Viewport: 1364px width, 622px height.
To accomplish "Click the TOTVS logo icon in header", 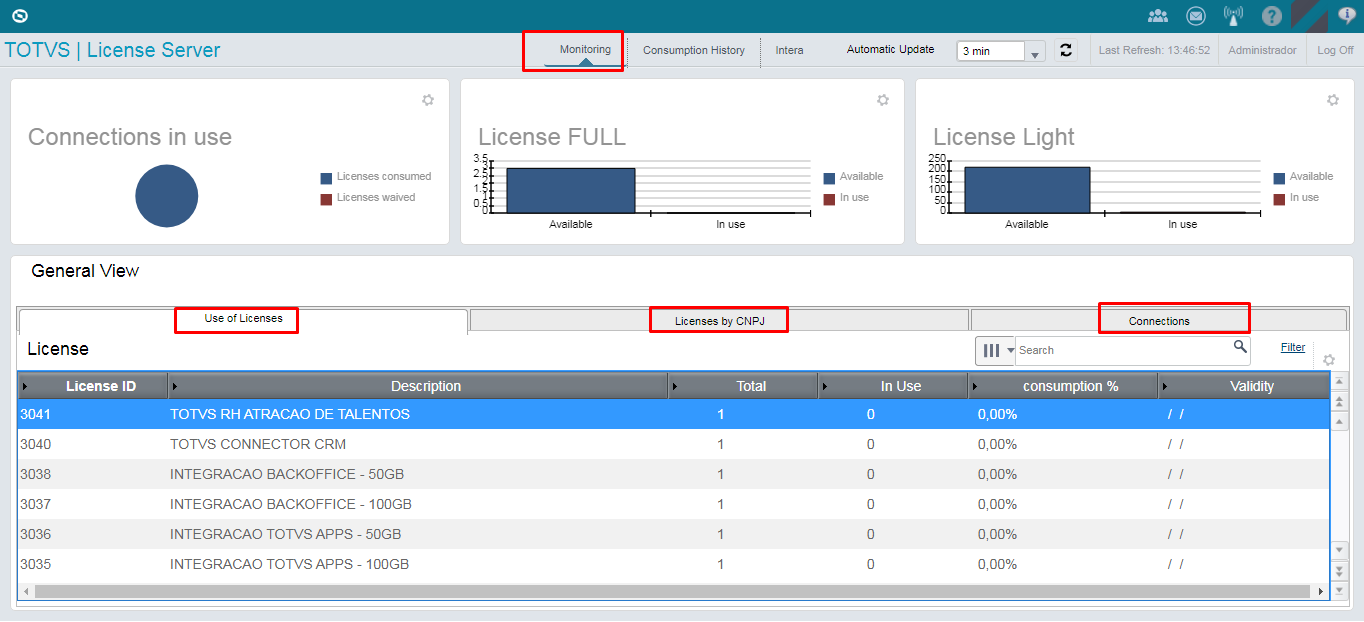I will 19,16.
